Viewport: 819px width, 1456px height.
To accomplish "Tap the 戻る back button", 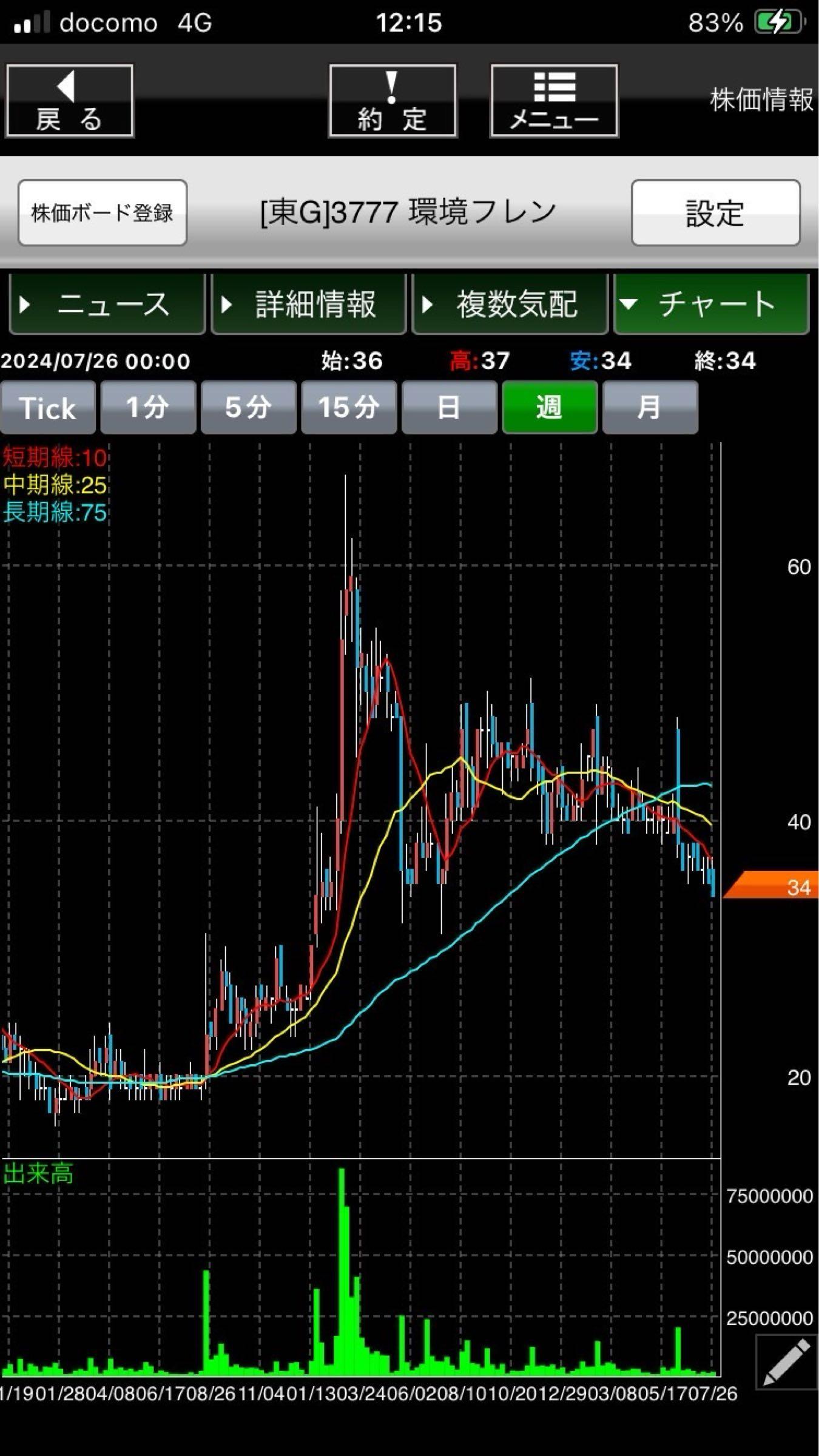I will [70, 101].
